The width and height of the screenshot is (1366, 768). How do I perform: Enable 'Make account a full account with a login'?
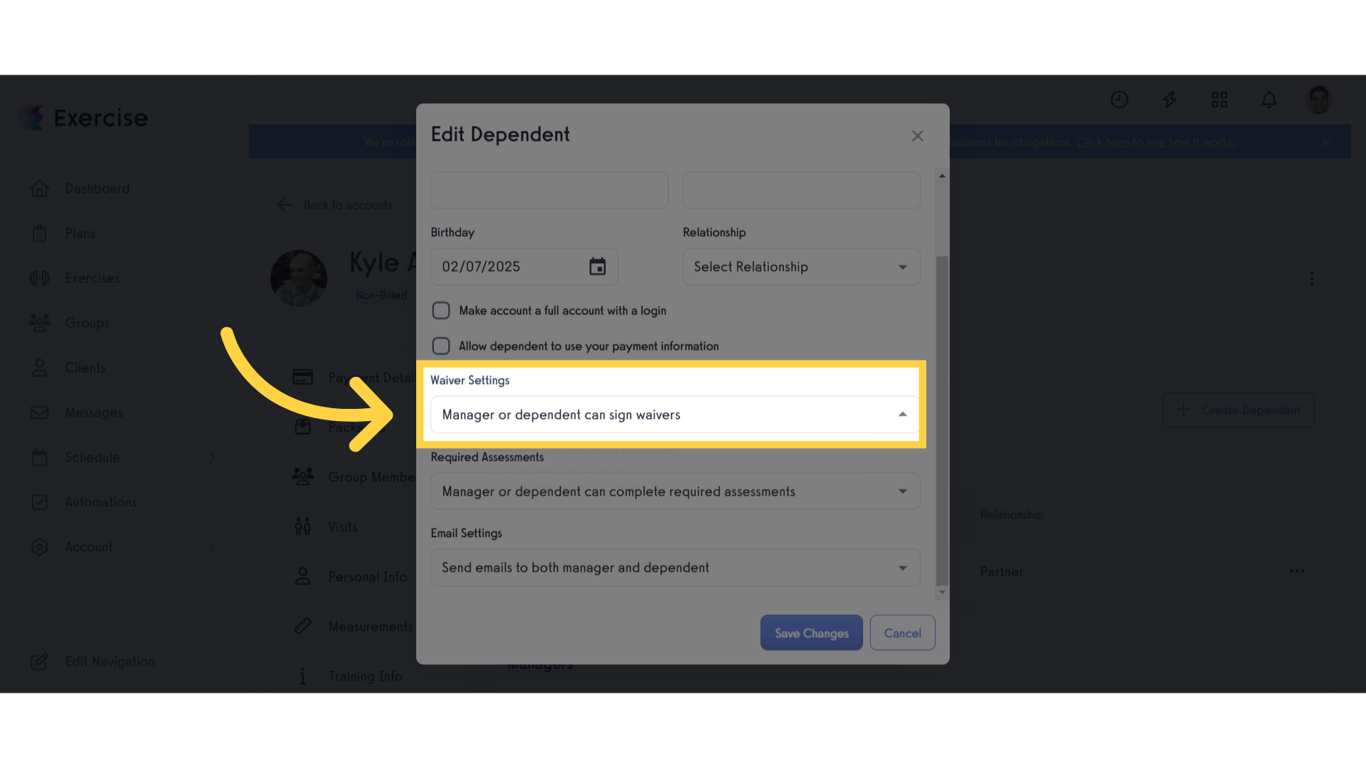tap(441, 310)
